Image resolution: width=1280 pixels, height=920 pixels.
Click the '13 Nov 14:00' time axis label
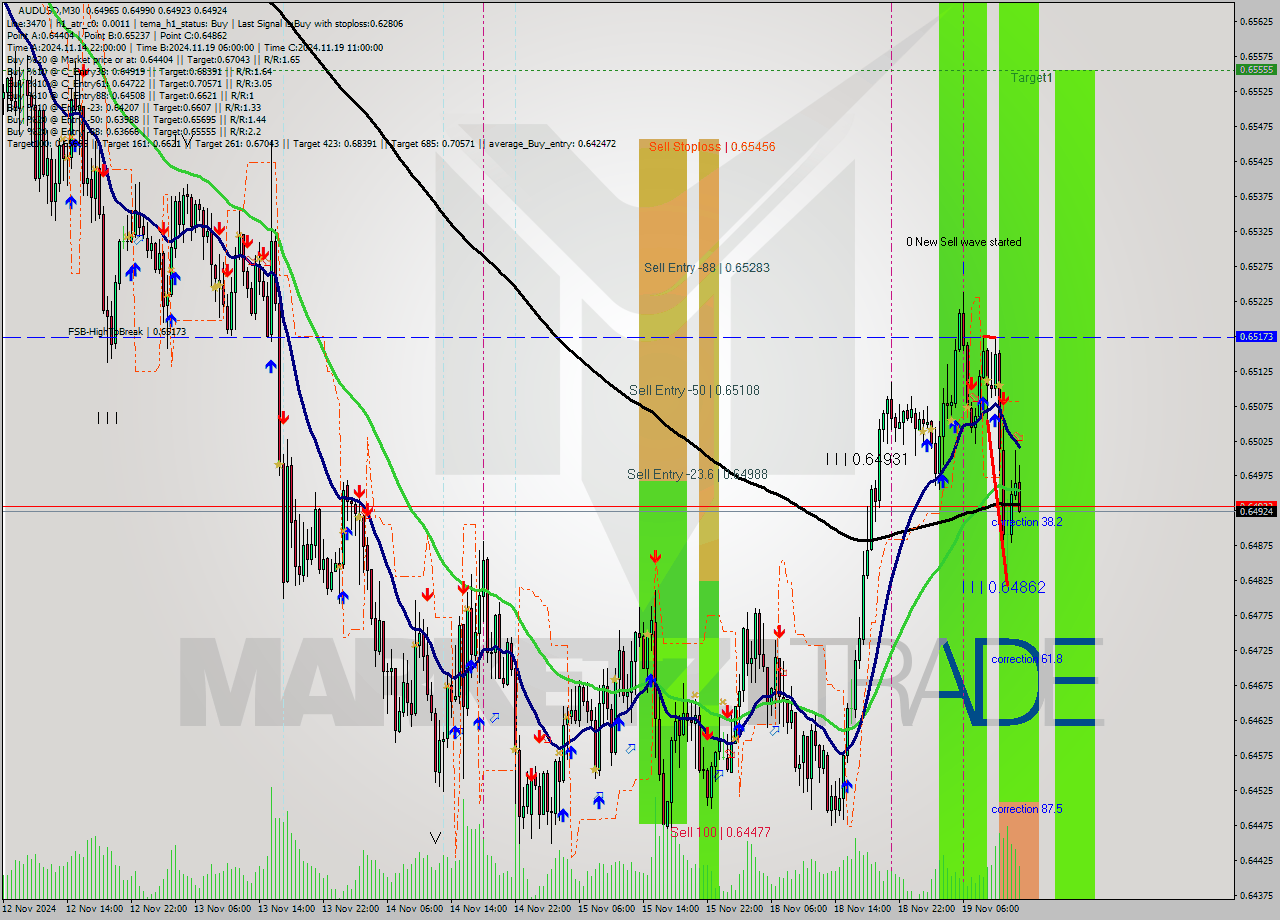click(x=286, y=909)
